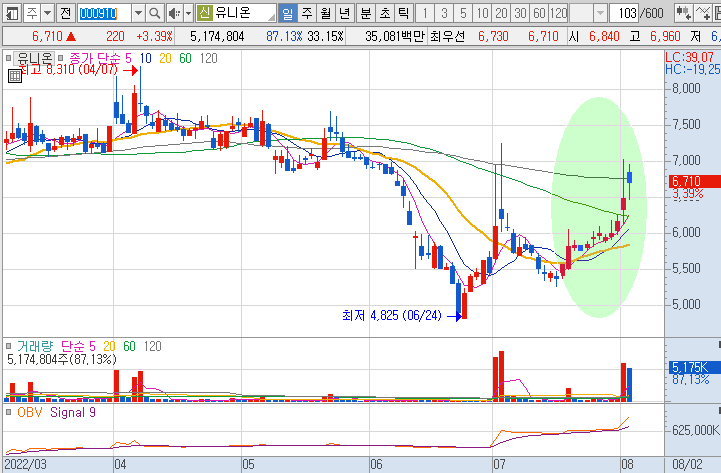
Task: Select the 분 minute period tab
Action: 366,13
